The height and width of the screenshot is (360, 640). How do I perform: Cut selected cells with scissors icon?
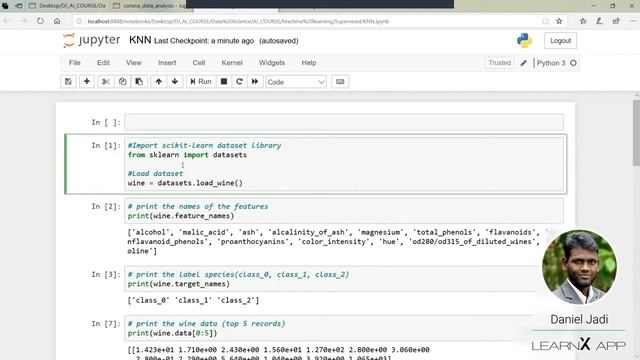105,82
